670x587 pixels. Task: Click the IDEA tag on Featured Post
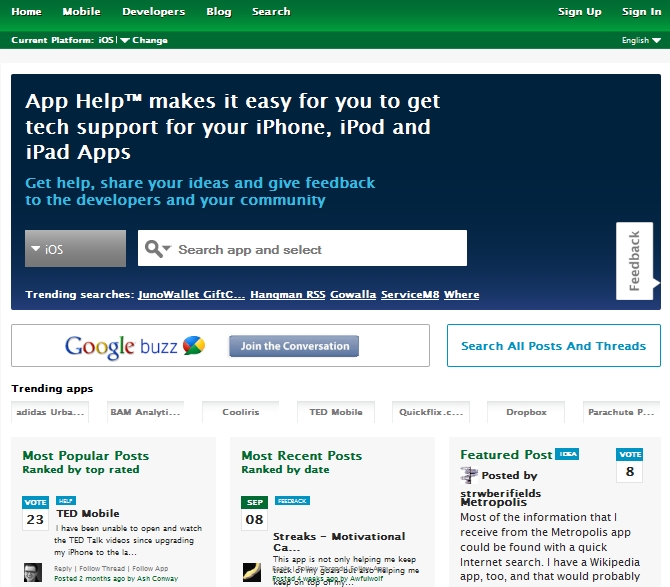coord(567,454)
